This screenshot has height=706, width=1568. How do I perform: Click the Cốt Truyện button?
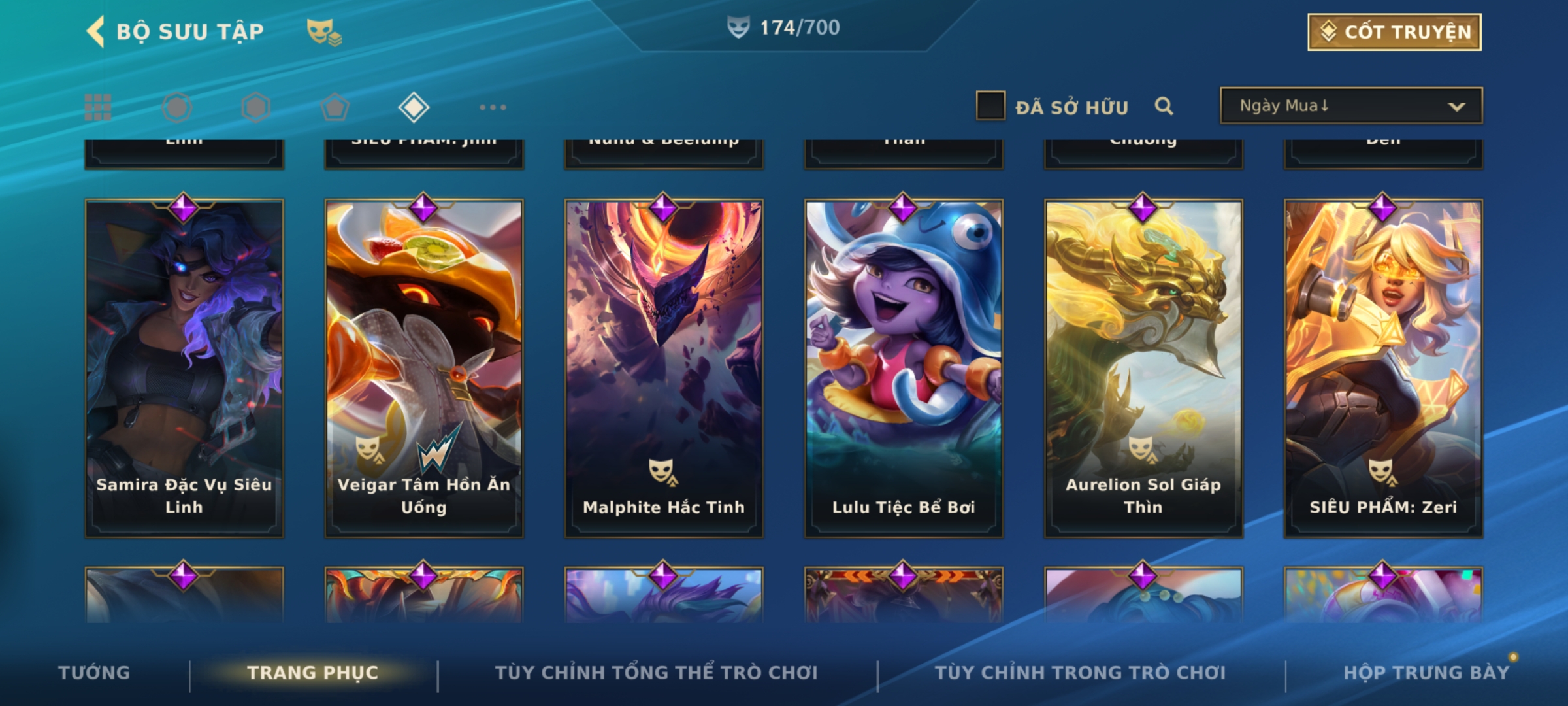click(x=1394, y=31)
